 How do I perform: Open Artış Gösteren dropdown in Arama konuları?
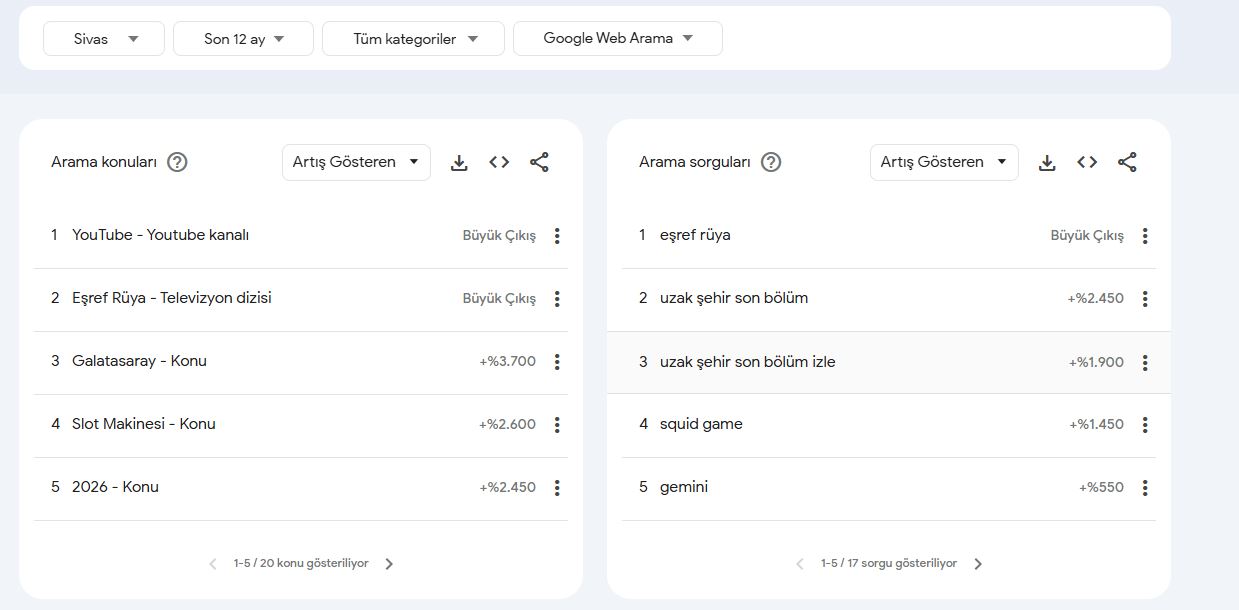[x=356, y=162]
